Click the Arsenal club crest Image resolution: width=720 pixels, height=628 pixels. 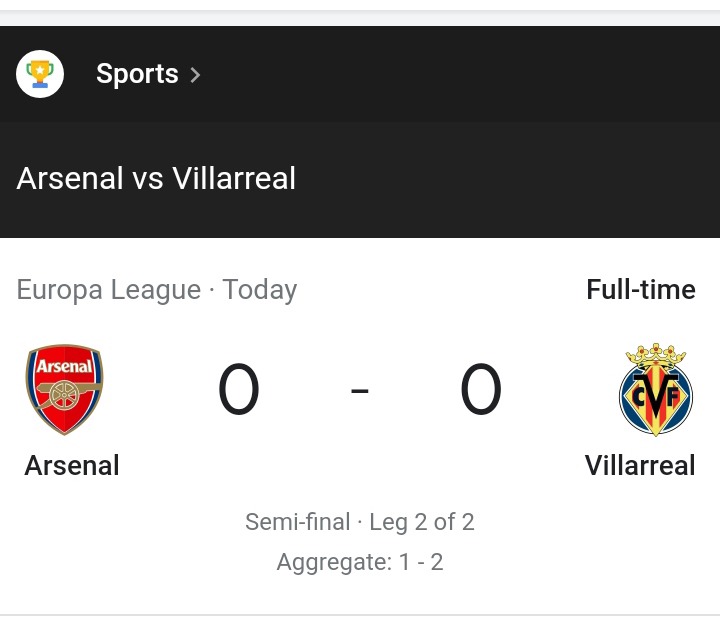point(64,389)
